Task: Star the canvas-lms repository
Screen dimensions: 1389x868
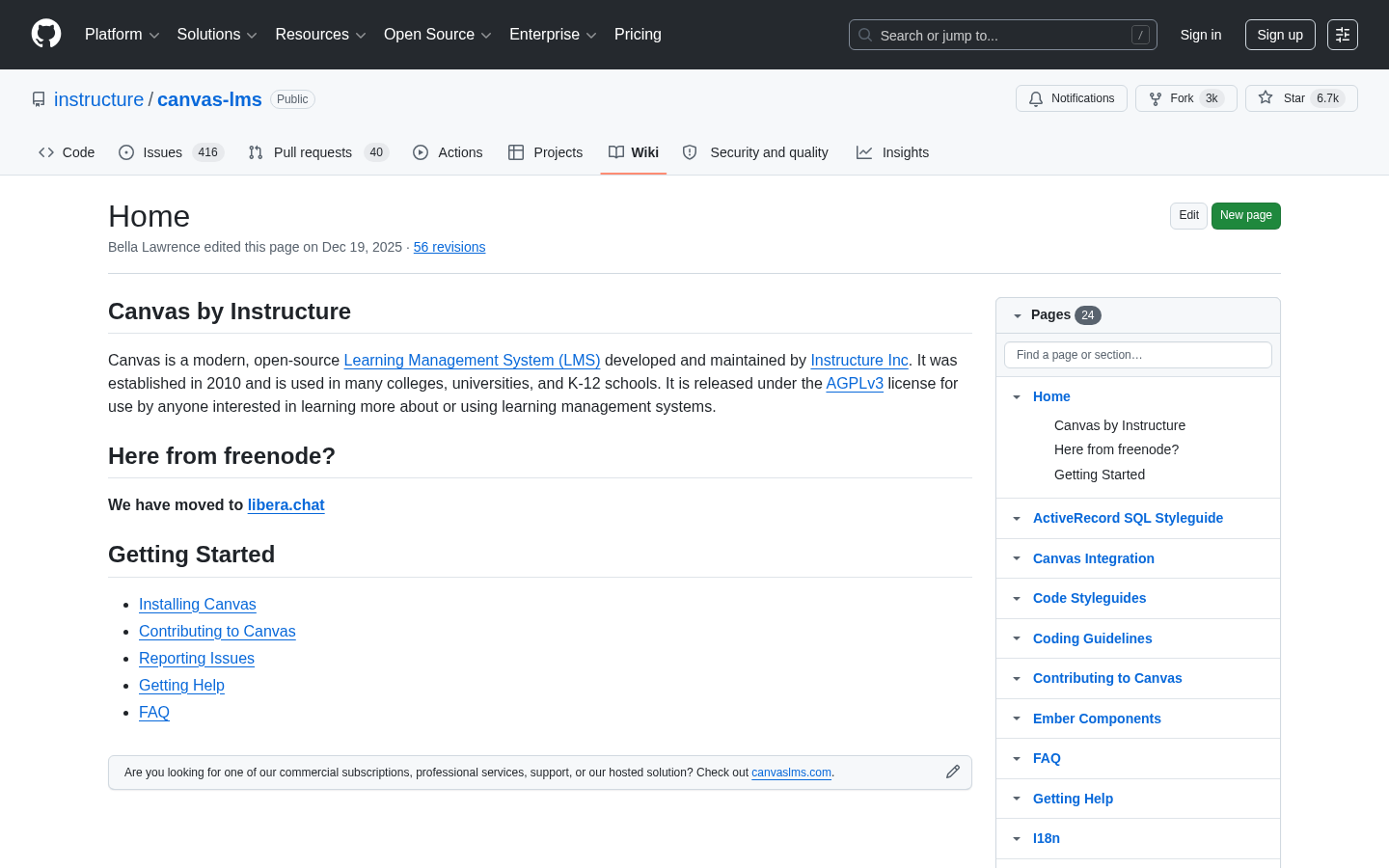Action: (x=1301, y=98)
